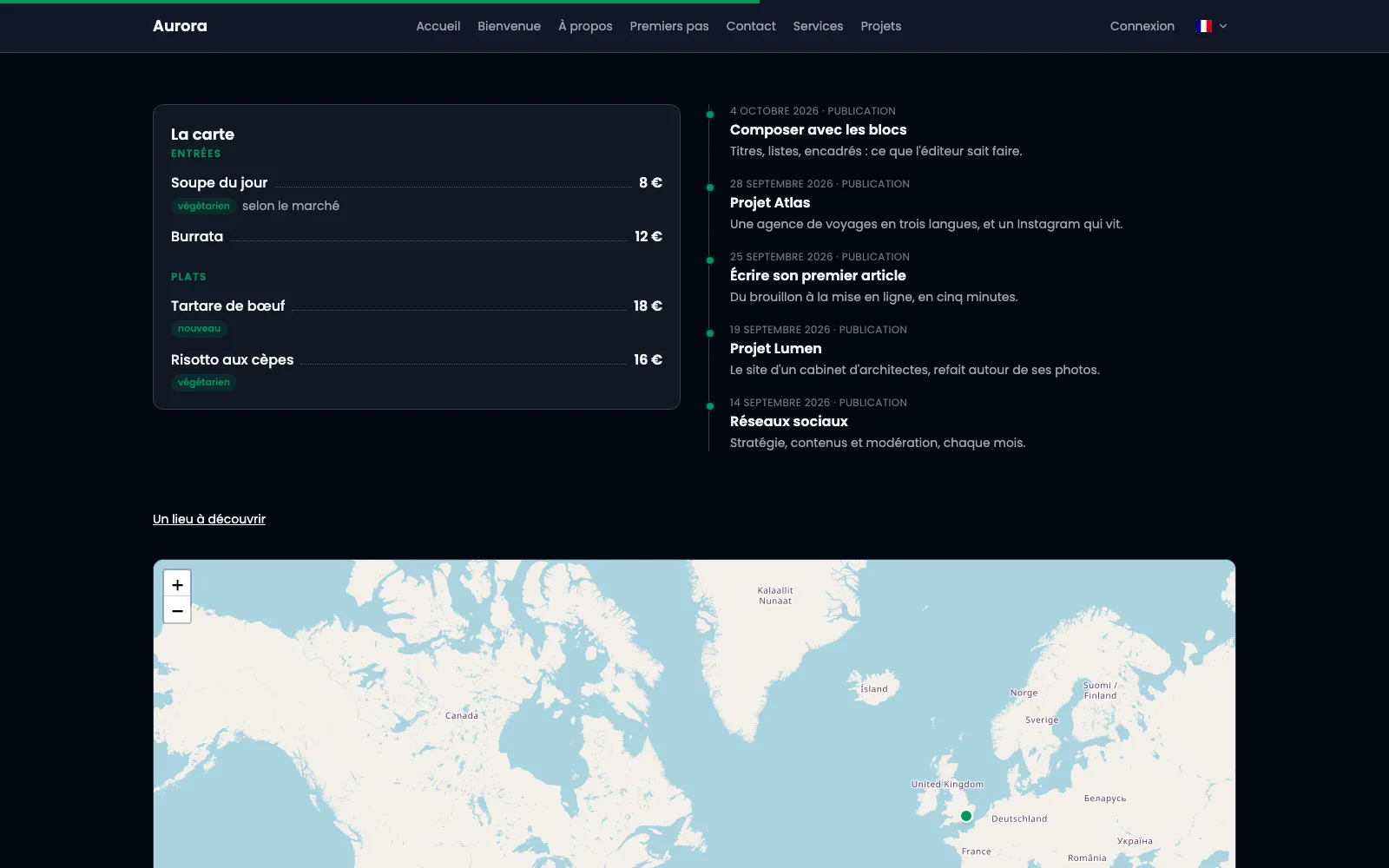
Task: Click 'végétarien' tag under Risotto aux cèpes
Action: tap(203, 382)
